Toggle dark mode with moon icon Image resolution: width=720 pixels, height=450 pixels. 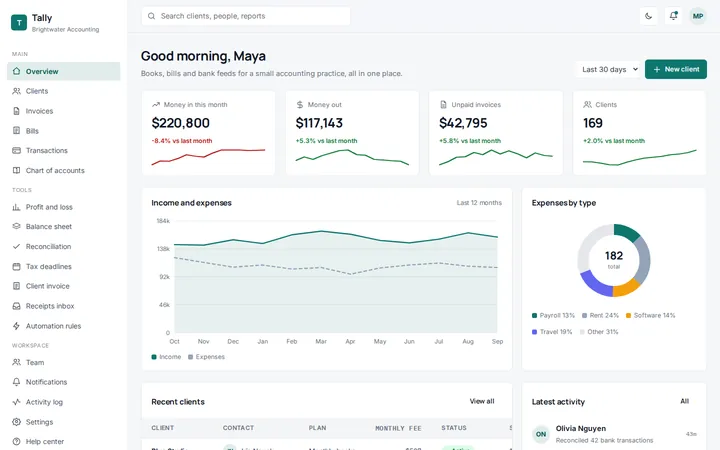[648, 16]
